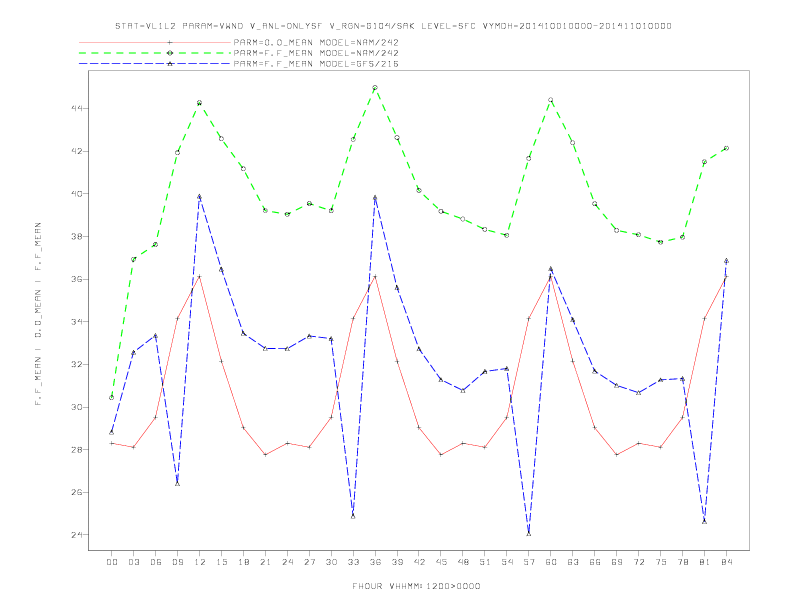Click the x-axis forecast hour label 39

coord(397,562)
